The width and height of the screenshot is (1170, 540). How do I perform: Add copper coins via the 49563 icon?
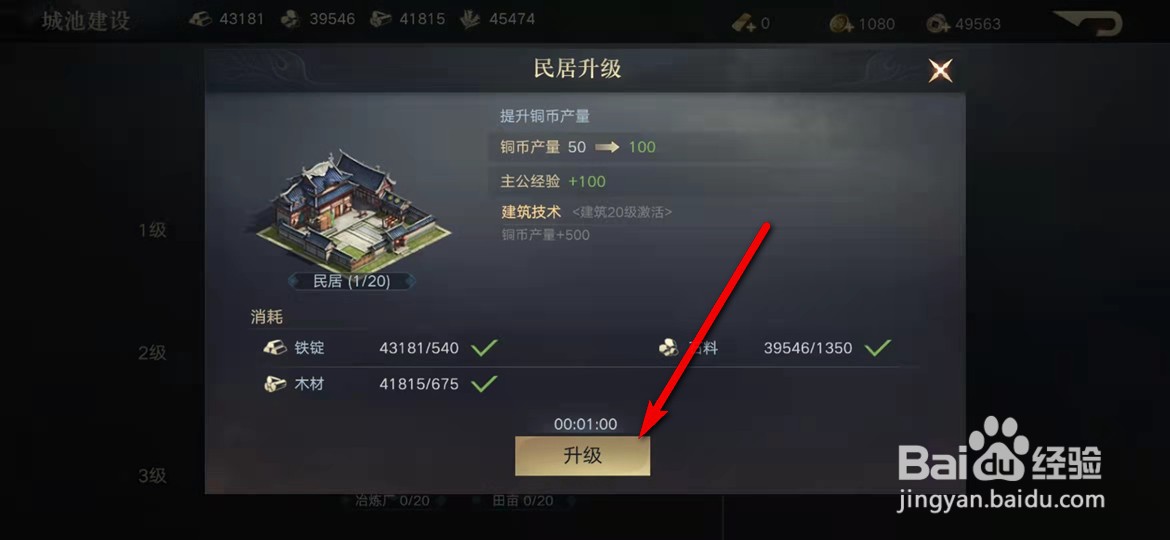(939, 24)
